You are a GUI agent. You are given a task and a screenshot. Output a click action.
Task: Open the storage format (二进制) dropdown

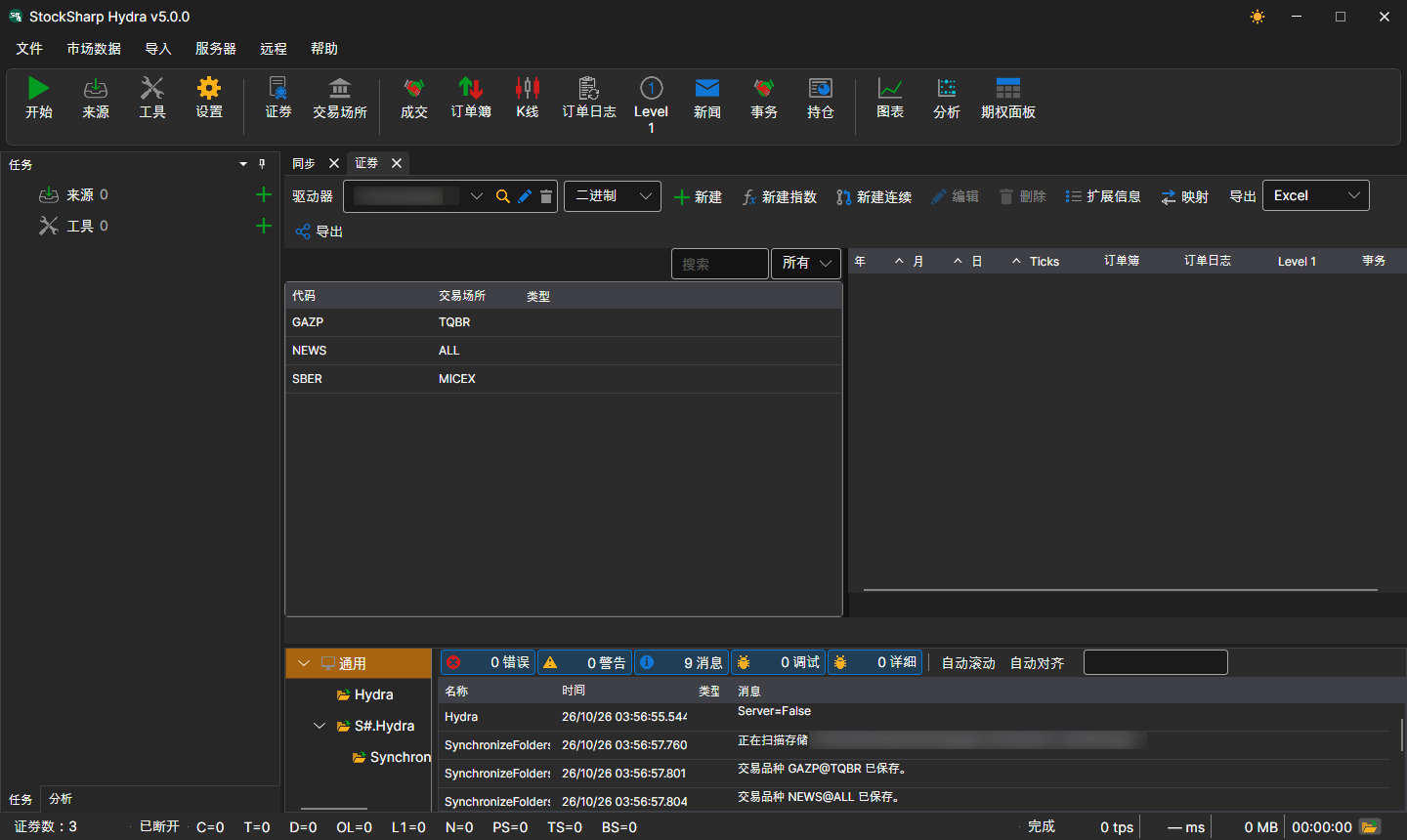click(x=613, y=196)
